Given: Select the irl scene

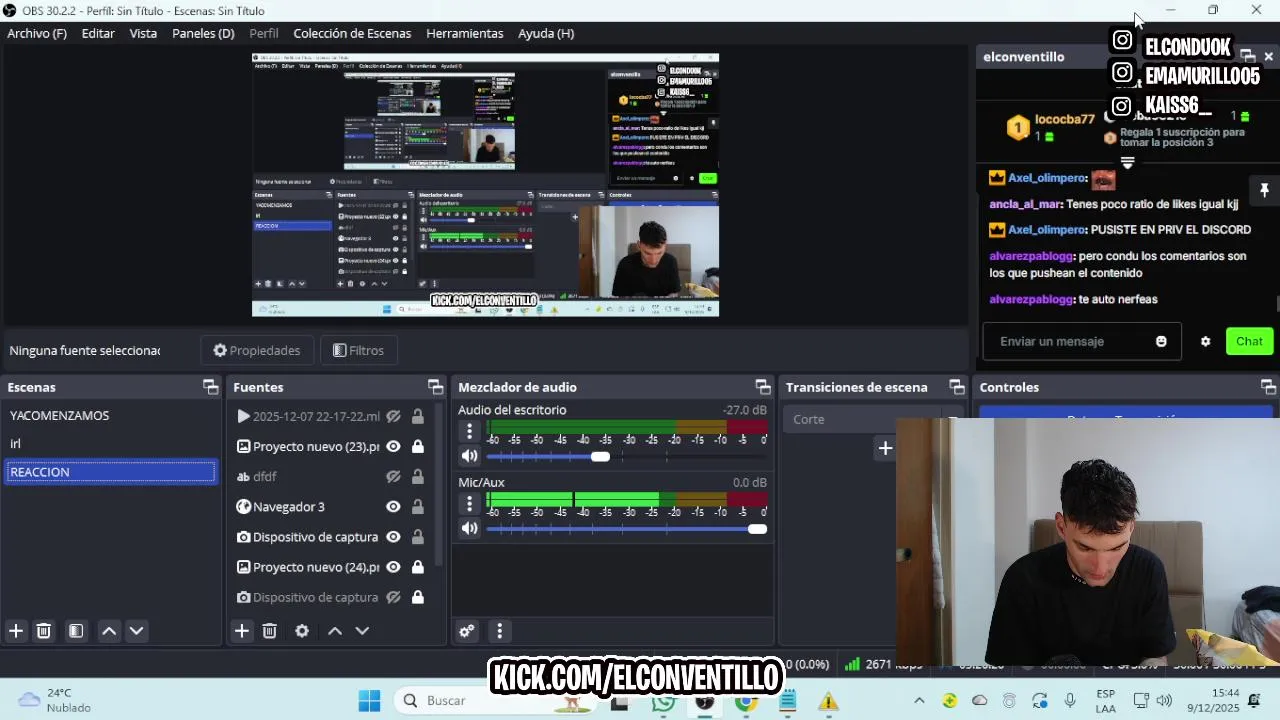Looking at the screenshot, I should [111, 443].
